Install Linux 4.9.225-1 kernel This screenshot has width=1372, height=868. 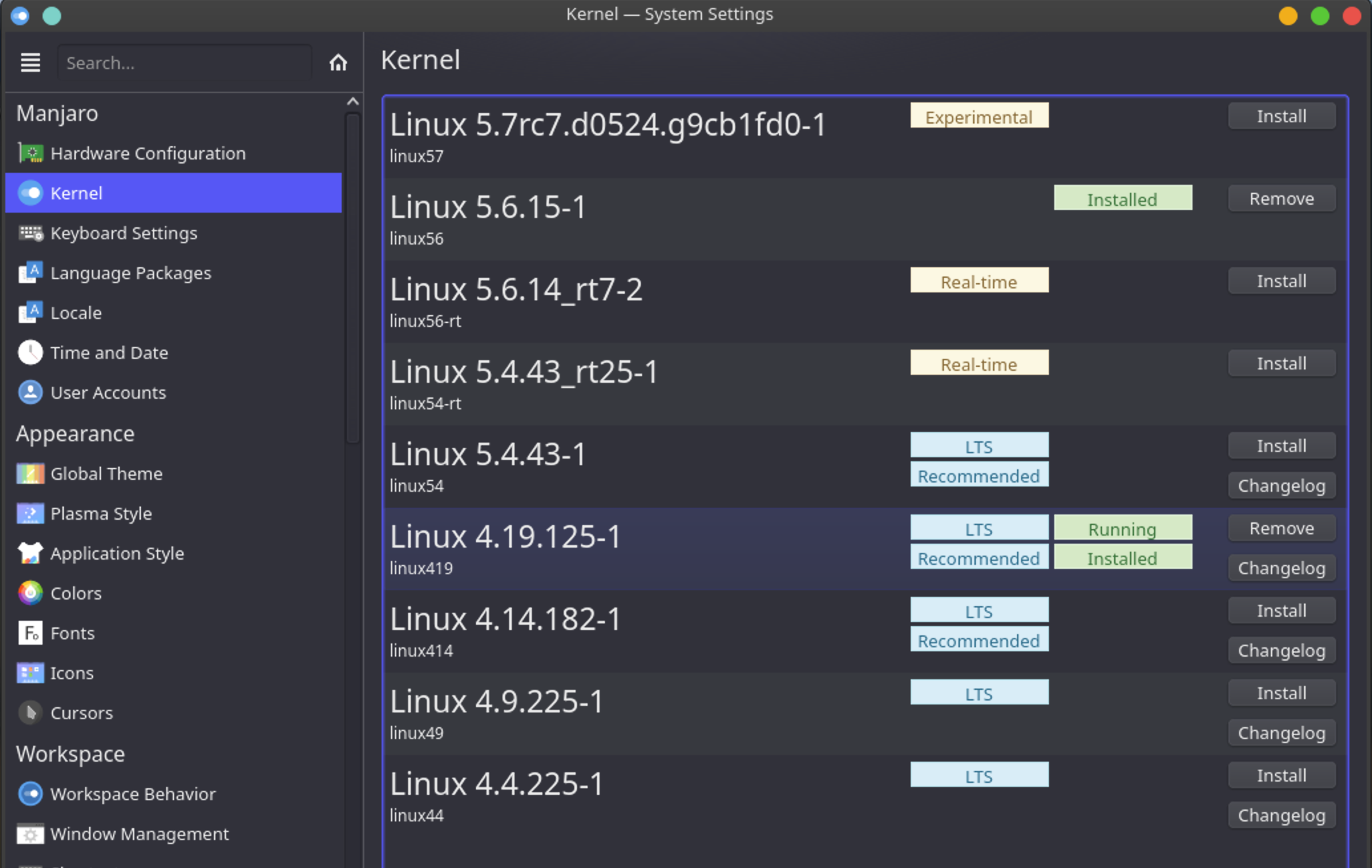tap(1282, 693)
